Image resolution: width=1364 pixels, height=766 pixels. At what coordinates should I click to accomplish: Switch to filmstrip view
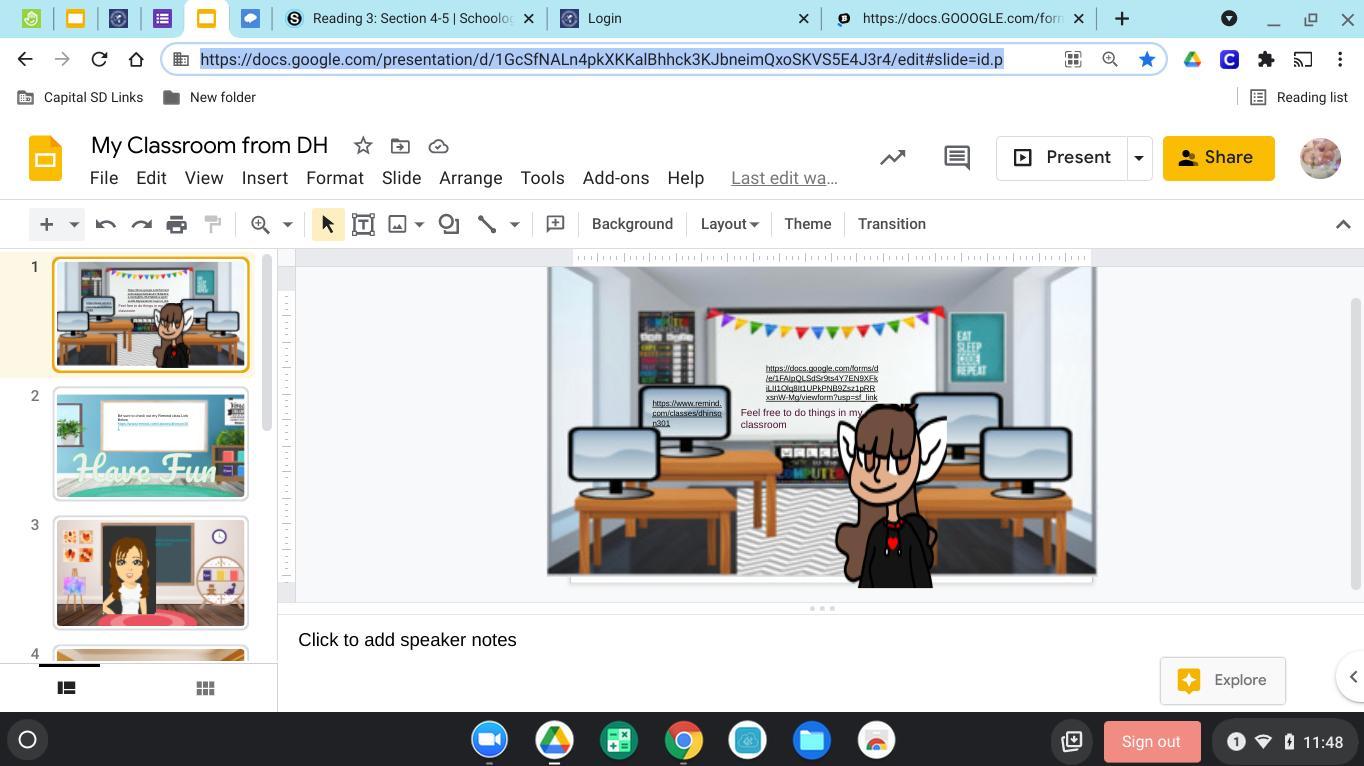coord(66,688)
